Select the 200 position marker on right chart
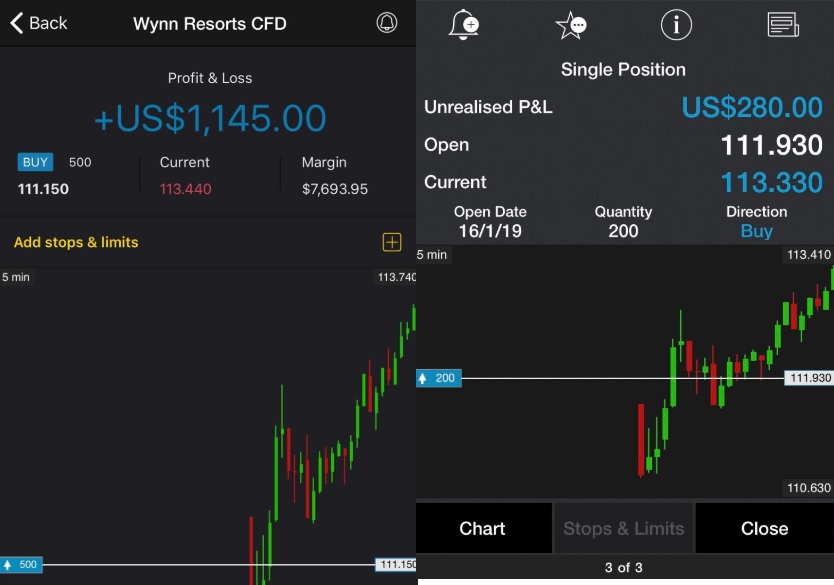The height and width of the screenshot is (585, 834). (x=439, y=378)
